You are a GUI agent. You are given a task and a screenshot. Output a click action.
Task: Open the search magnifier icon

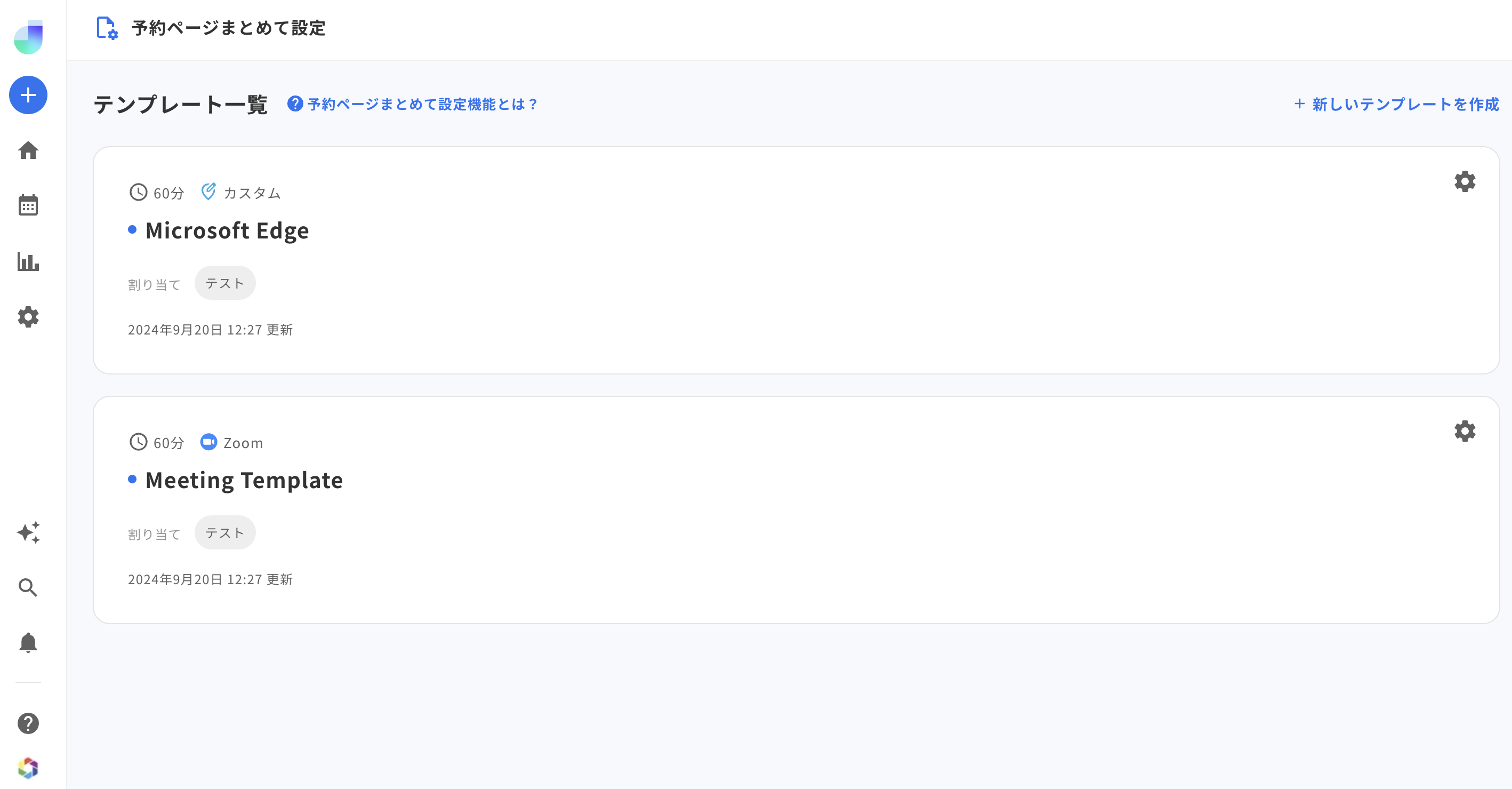(28, 588)
